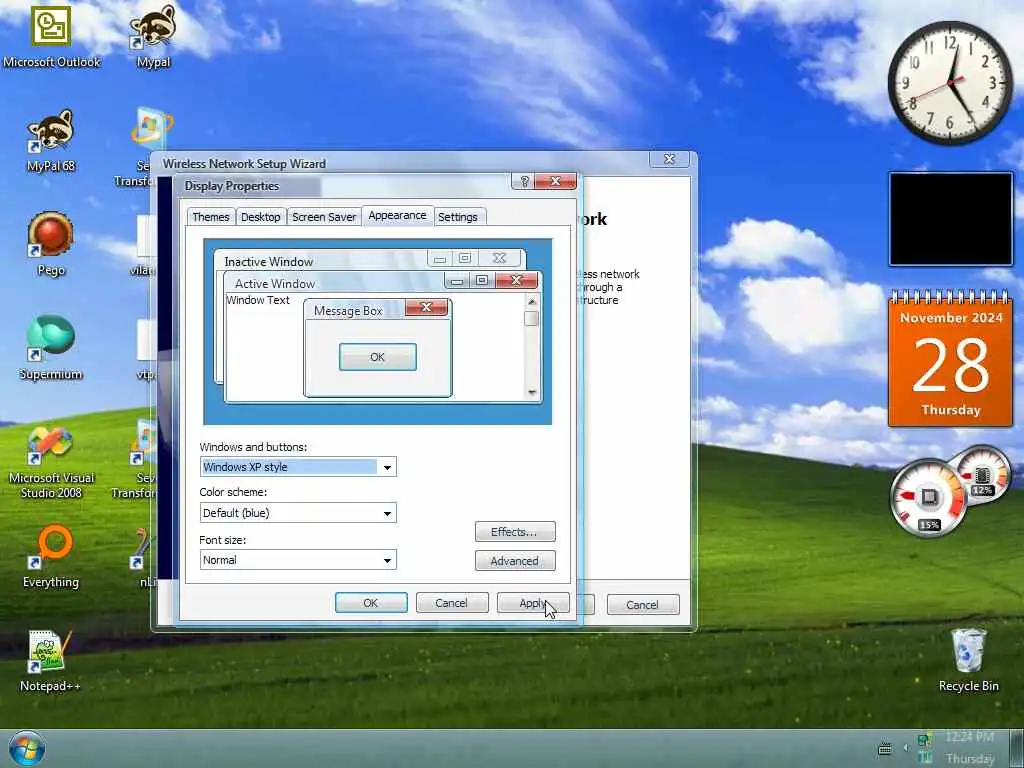Switch to the Themes tab
Image resolution: width=1024 pixels, height=768 pixels.
click(x=211, y=217)
